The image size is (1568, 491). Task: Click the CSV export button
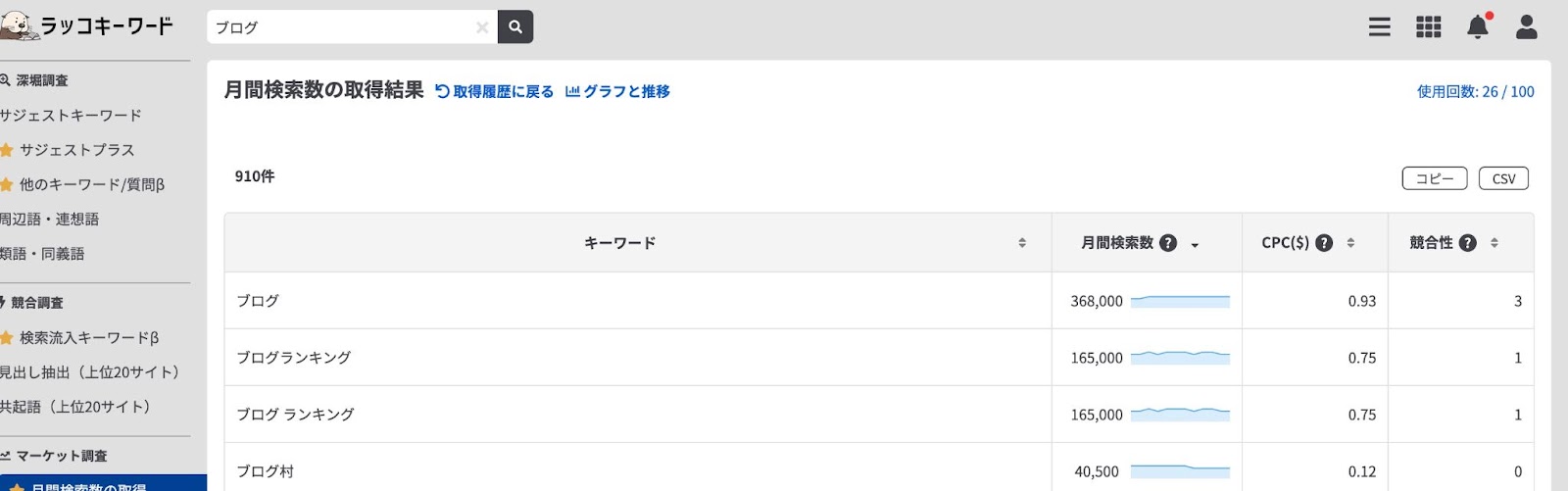(x=1503, y=178)
